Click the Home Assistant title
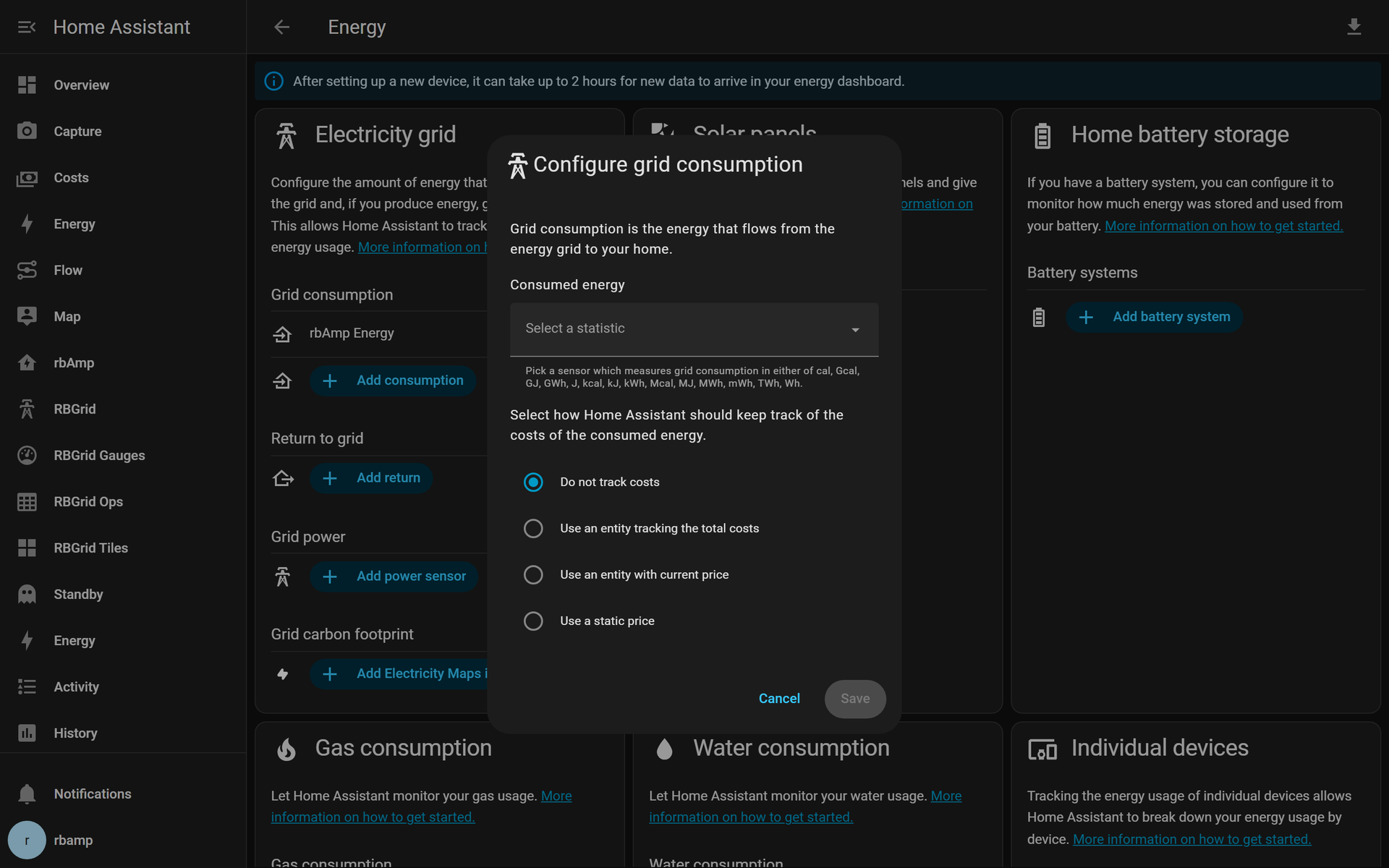Screen dimensions: 1389x868 coord(122,27)
